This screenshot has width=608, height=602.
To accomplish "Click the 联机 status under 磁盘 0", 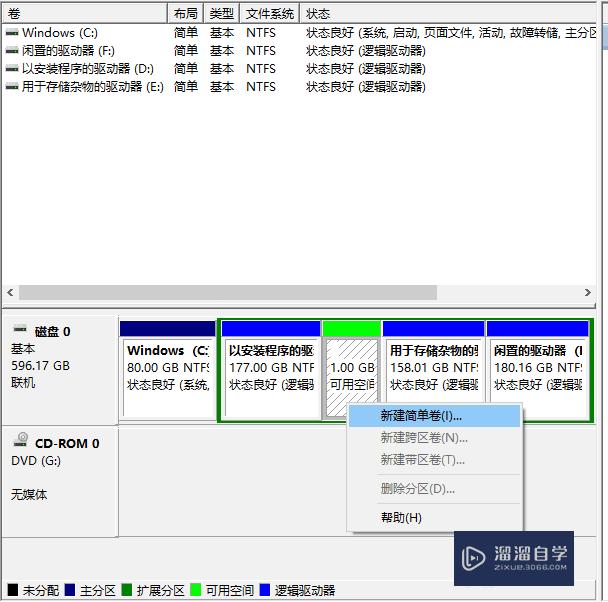I will pyautogui.click(x=23, y=383).
